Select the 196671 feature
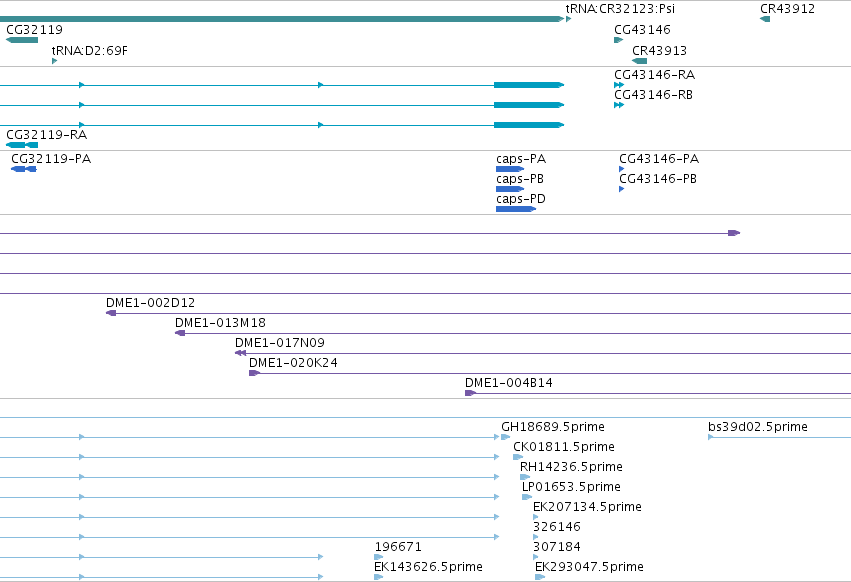 (378, 557)
